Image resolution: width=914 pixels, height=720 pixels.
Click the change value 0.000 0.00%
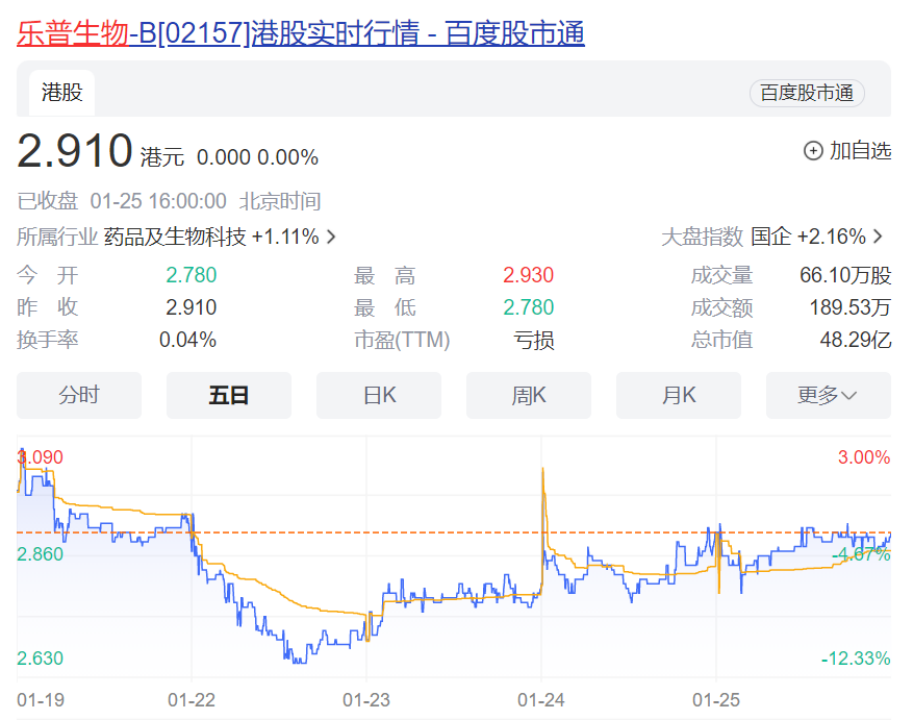click(257, 157)
